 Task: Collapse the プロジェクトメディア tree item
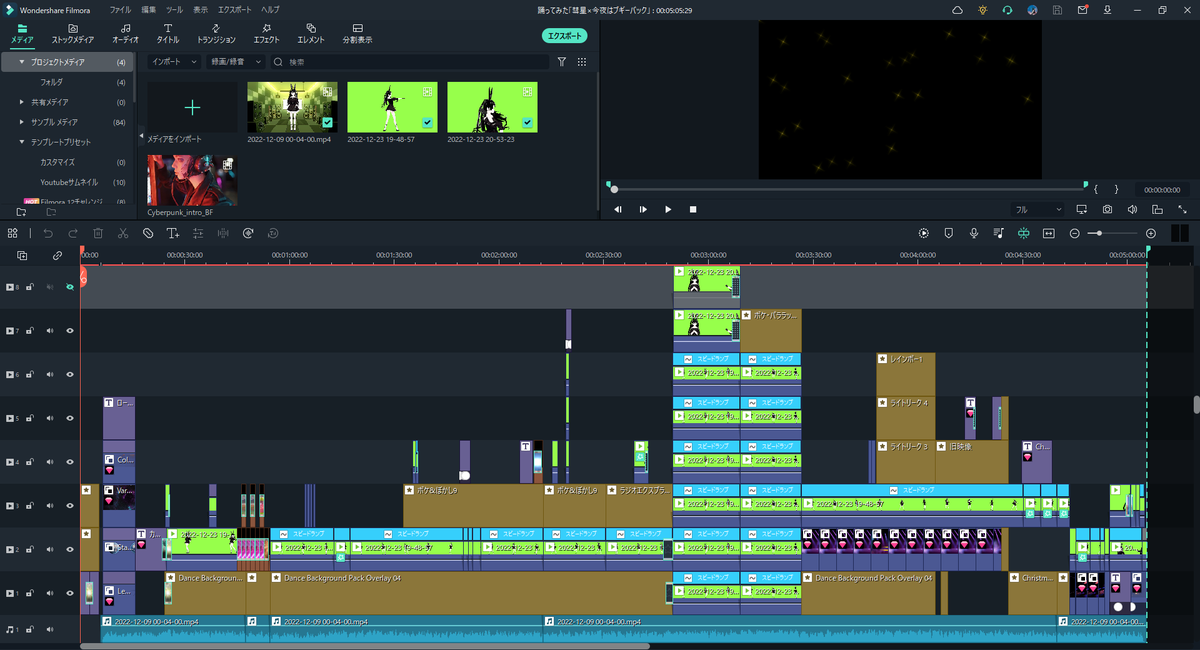[22, 62]
